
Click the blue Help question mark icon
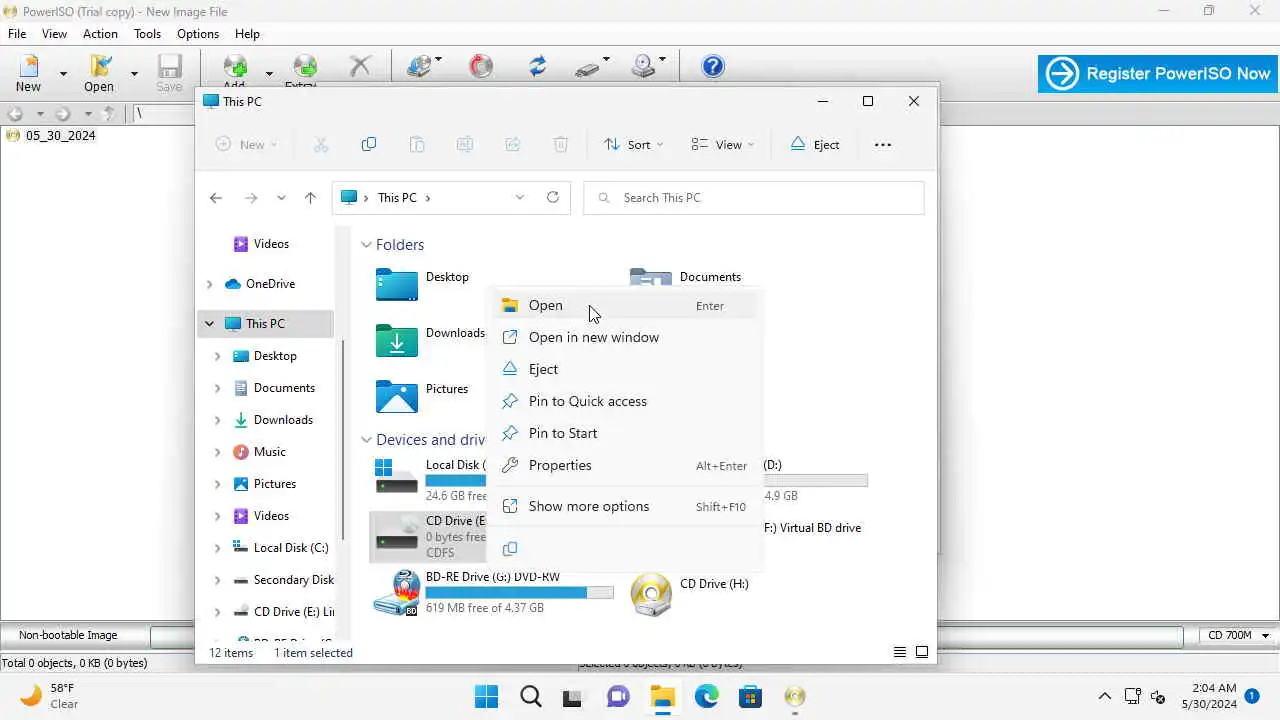click(x=713, y=66)
